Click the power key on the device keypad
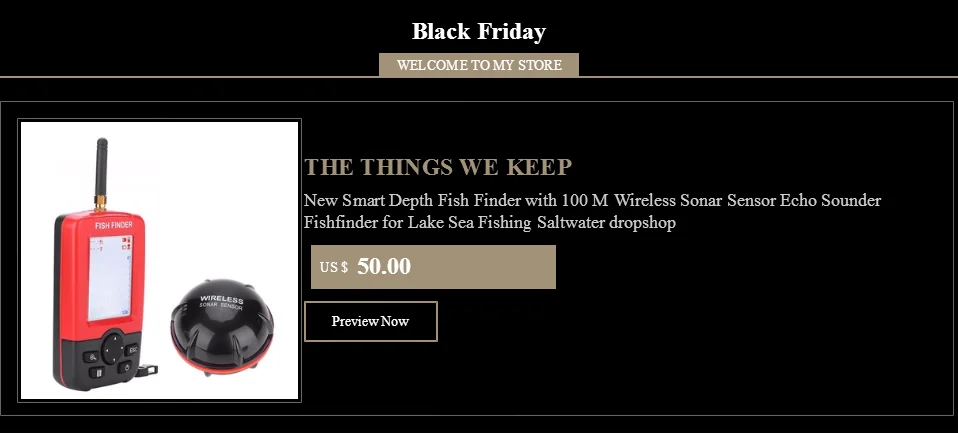This screenshot has height=433, width=958. coord(125,367)
